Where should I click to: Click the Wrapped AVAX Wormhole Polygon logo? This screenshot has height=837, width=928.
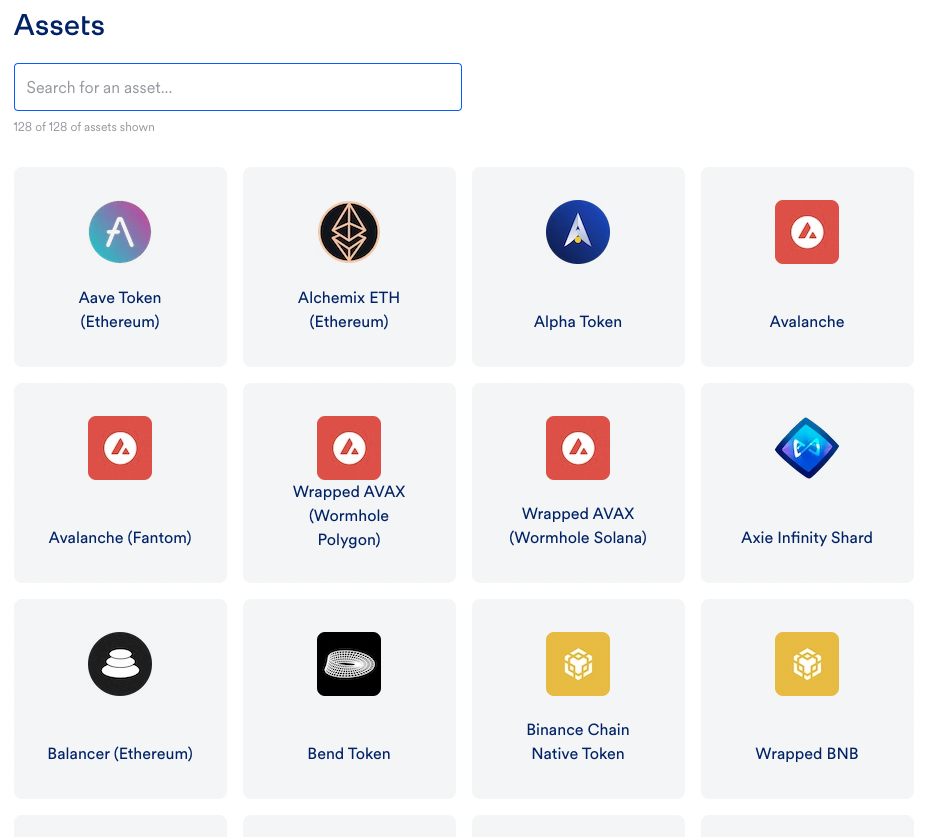click(x=349, y=448)
